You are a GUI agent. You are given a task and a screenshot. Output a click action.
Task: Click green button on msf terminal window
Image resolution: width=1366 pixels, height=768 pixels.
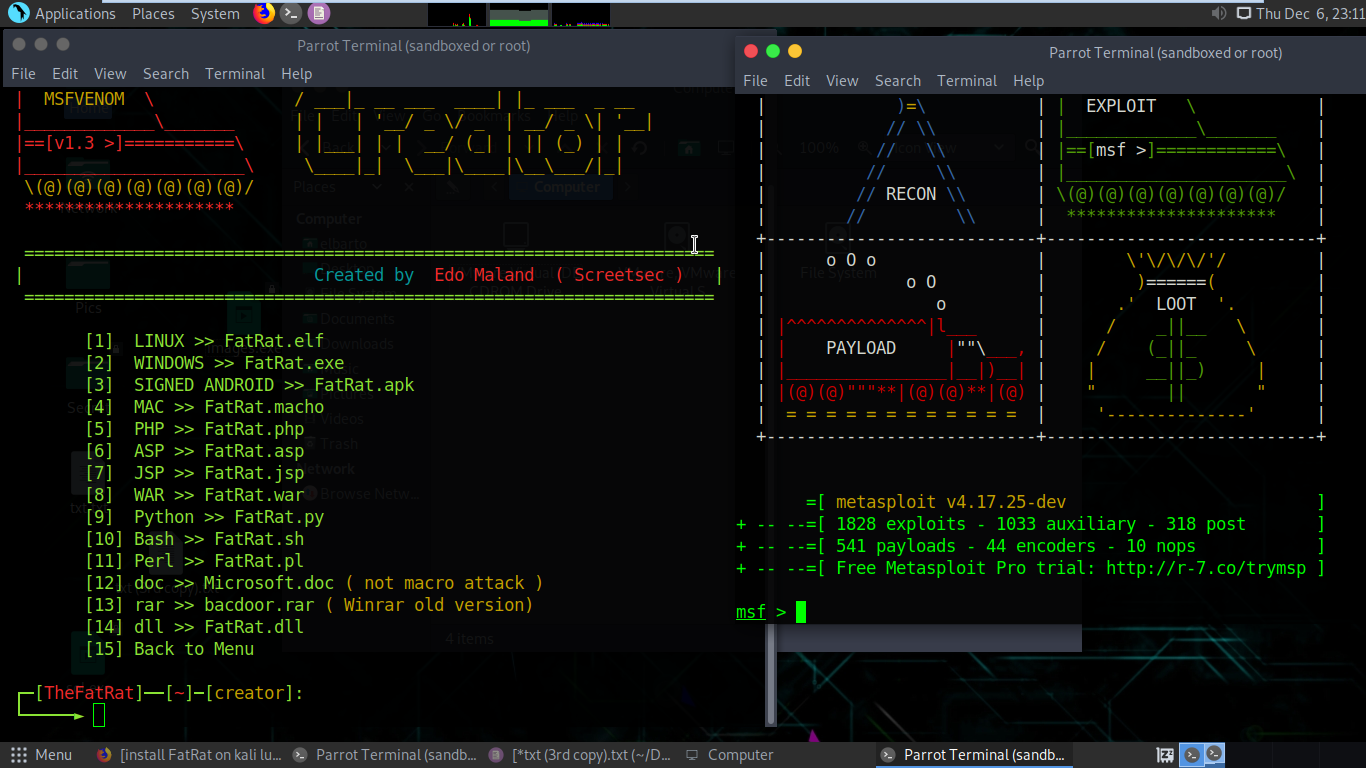772,51
